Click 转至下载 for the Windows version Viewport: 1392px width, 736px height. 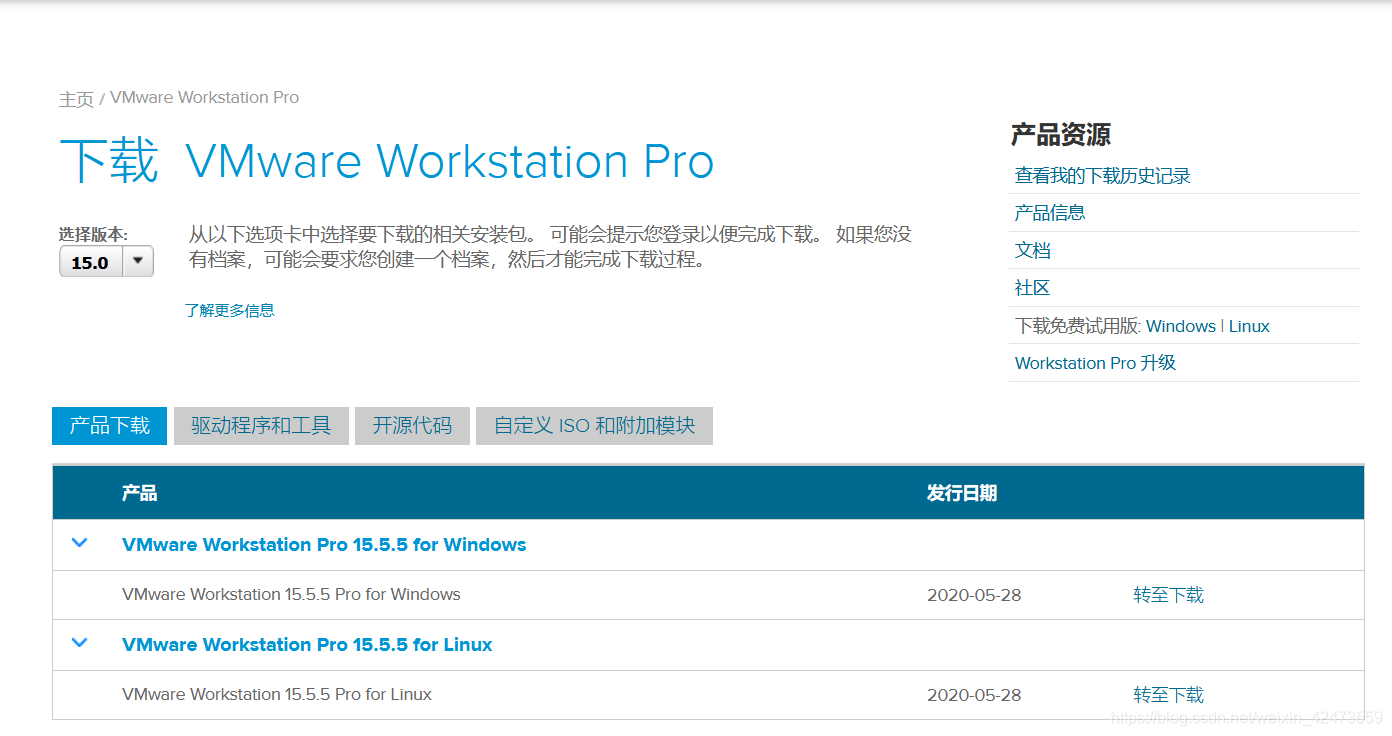pos(1168,595)
